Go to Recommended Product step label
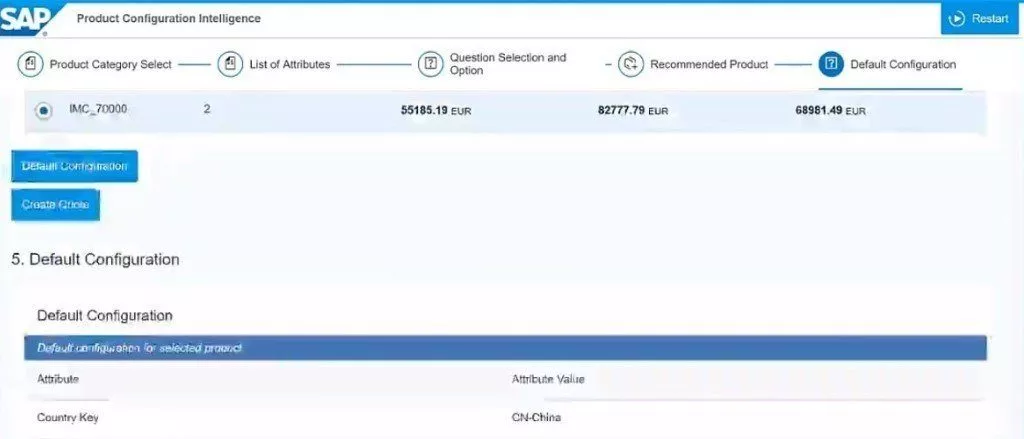This screenshot has width=1024, height=439. (709, 65)
